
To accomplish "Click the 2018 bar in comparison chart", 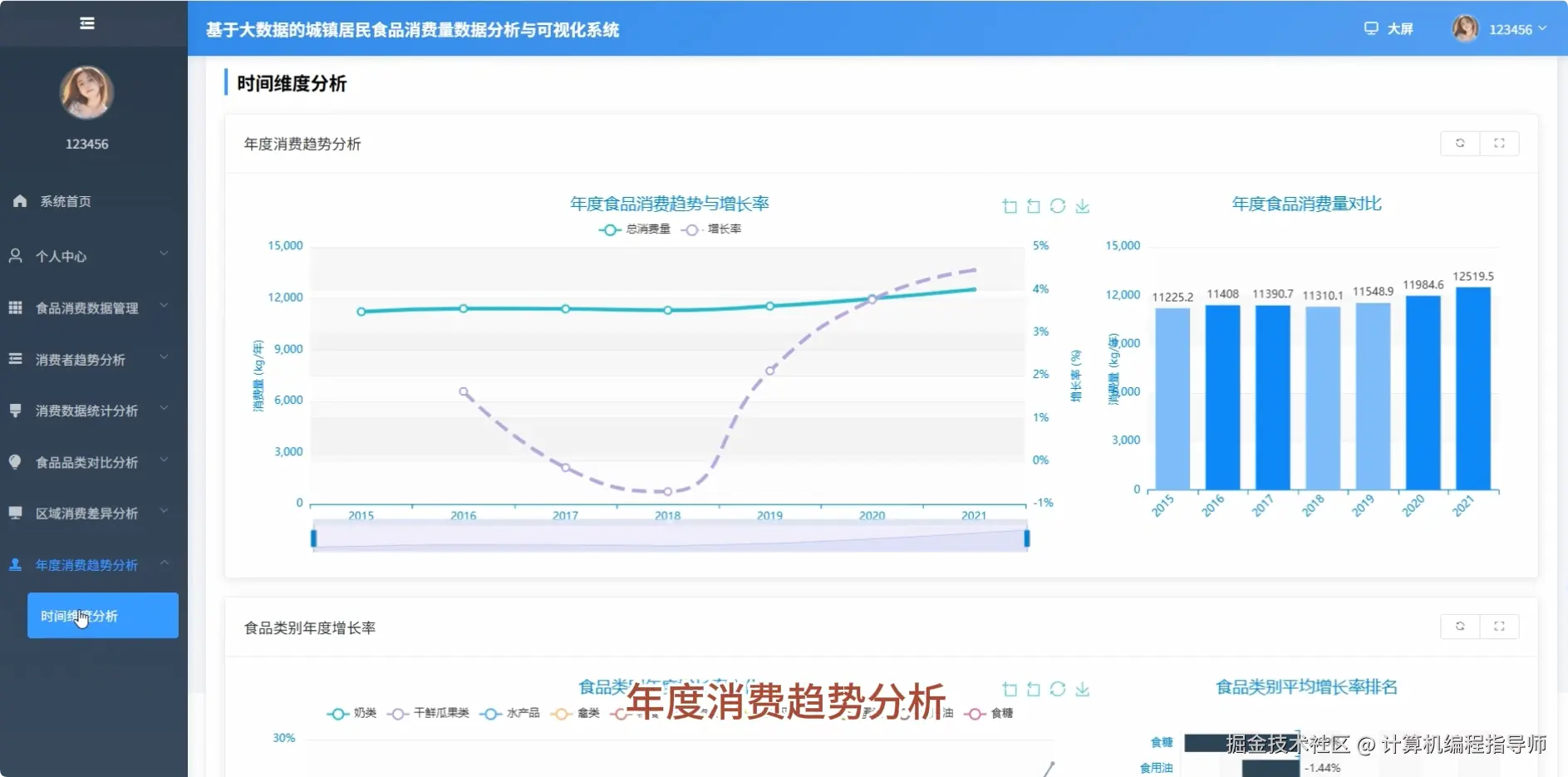I will click(1323, 398).
